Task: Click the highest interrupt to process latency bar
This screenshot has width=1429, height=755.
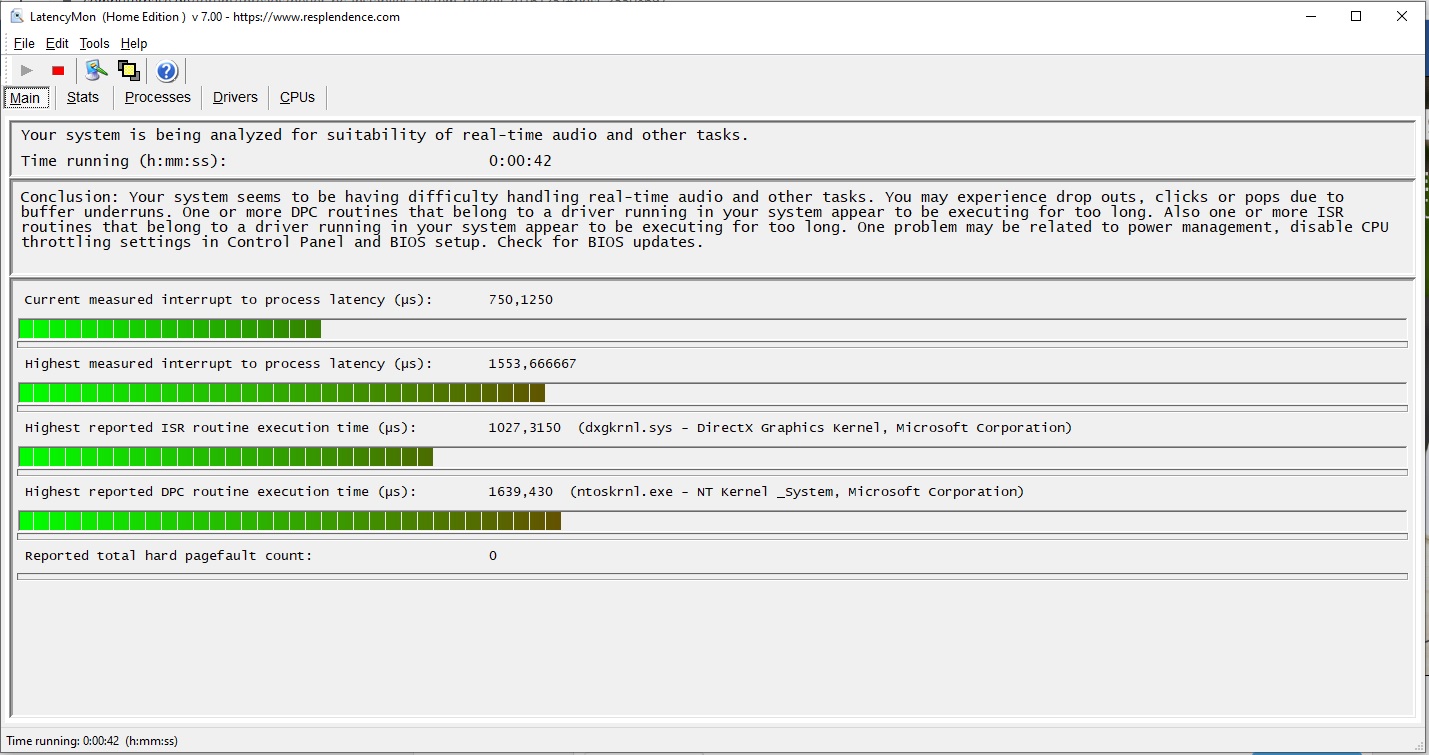Action: [712, 393]
